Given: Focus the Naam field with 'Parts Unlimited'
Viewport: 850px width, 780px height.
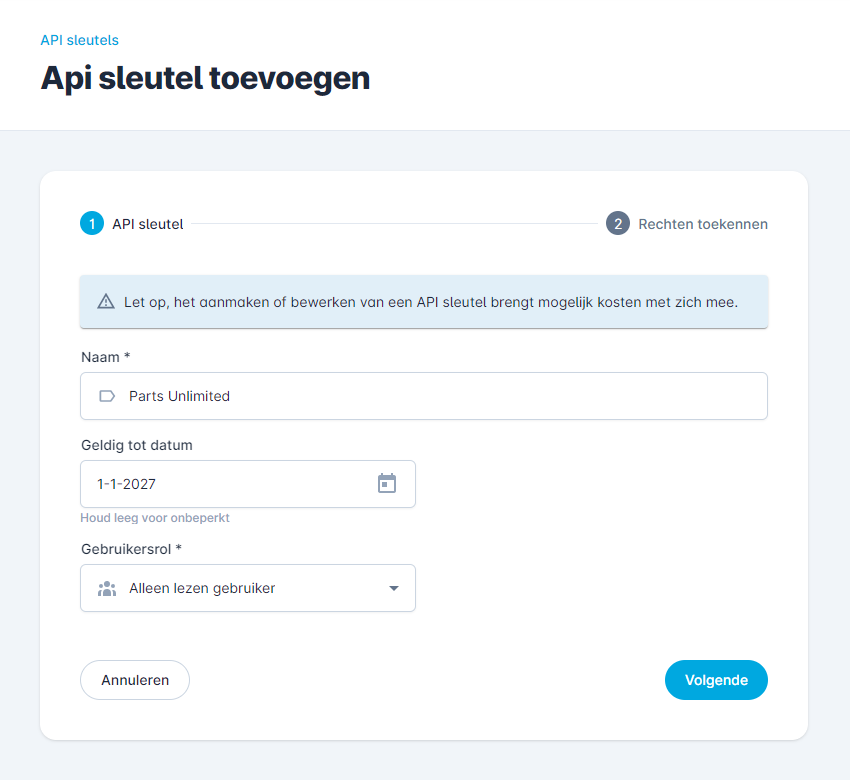Looking at the screenshot, I should tap(424, 396).
